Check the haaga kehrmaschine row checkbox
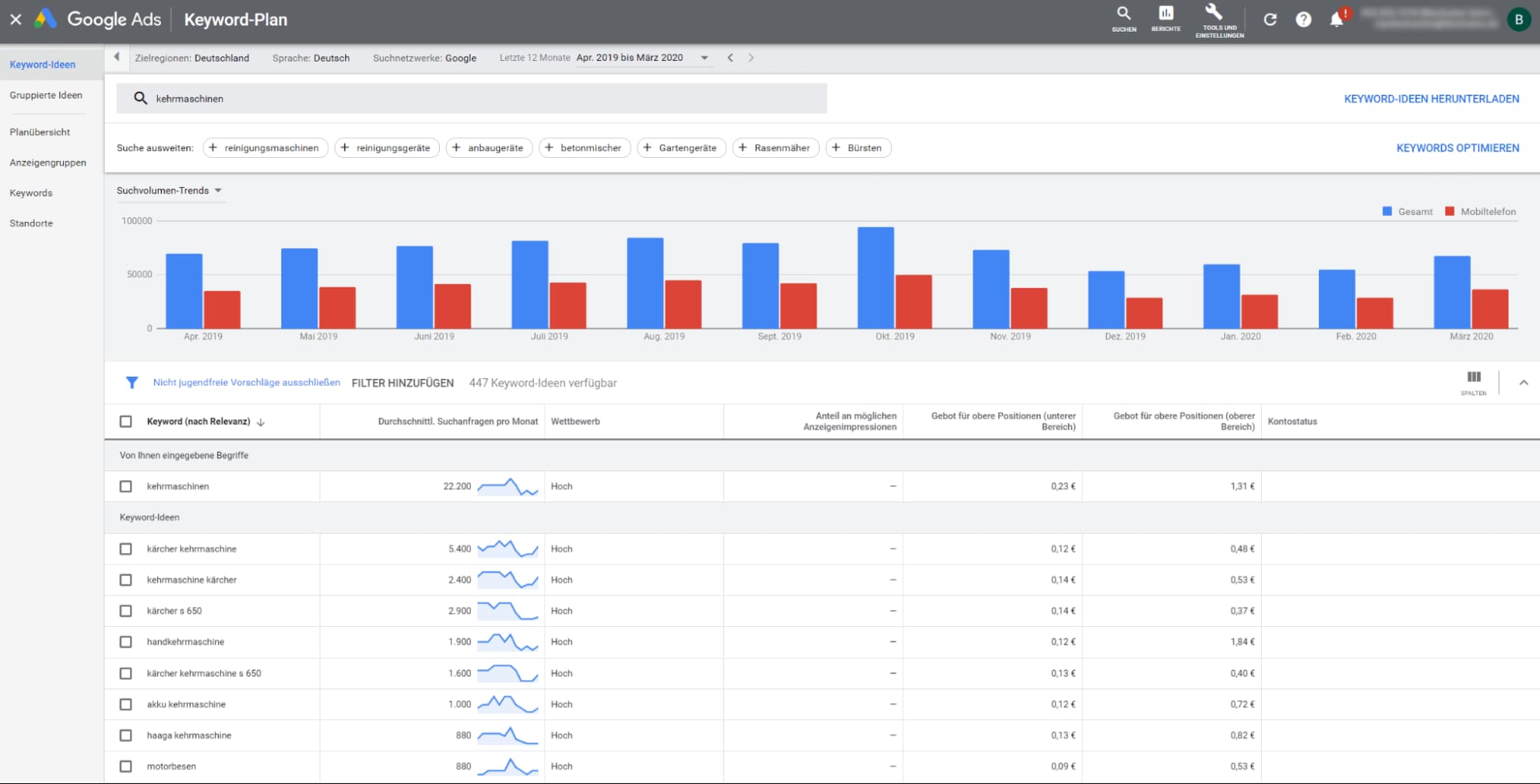Viewport: 1540px width, 784px height. click(126, 735)
